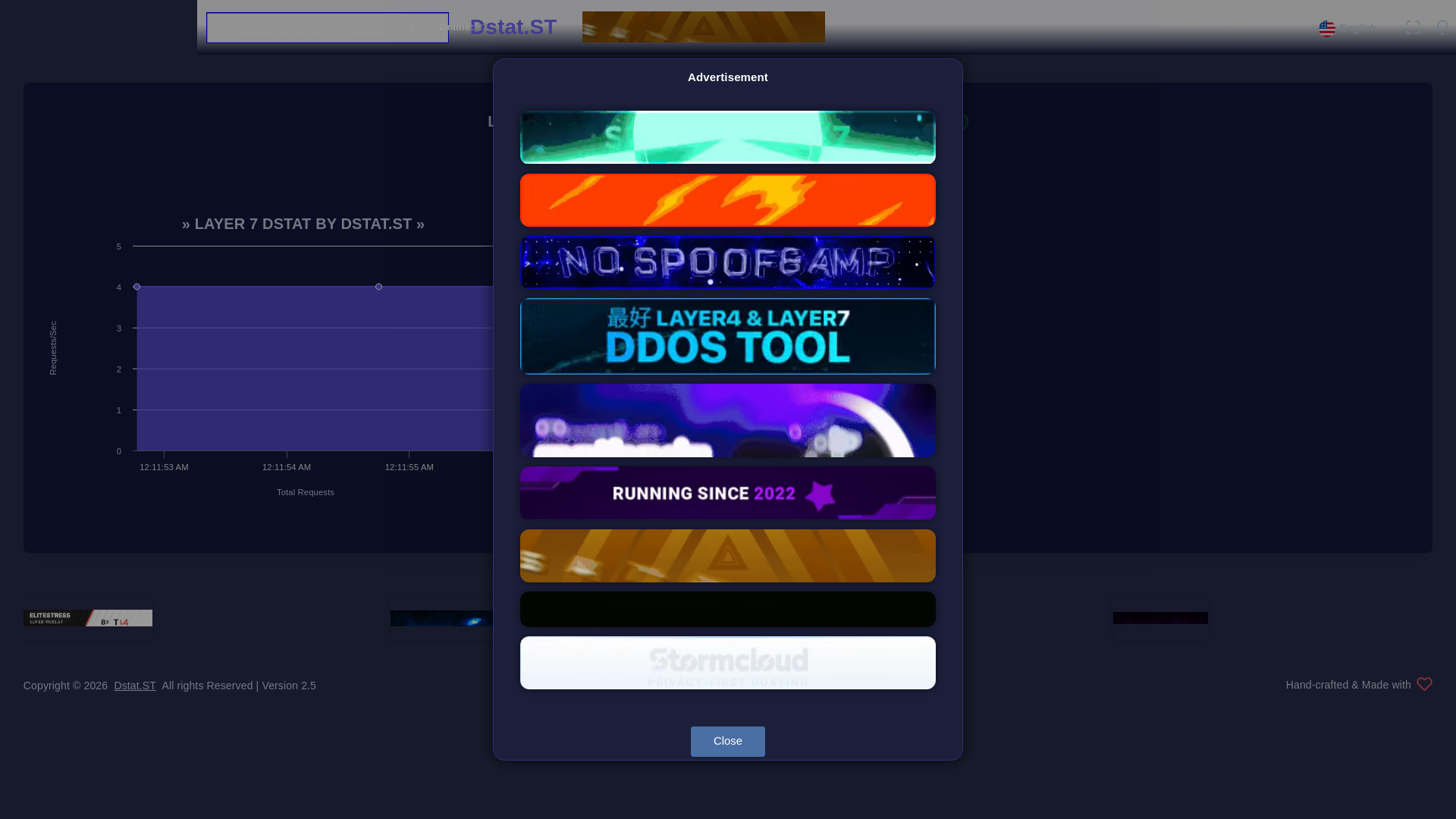Click the Total Requests axis label
Image resolution: width=1456 pixels, height=819 pixels.
[305, 492]
